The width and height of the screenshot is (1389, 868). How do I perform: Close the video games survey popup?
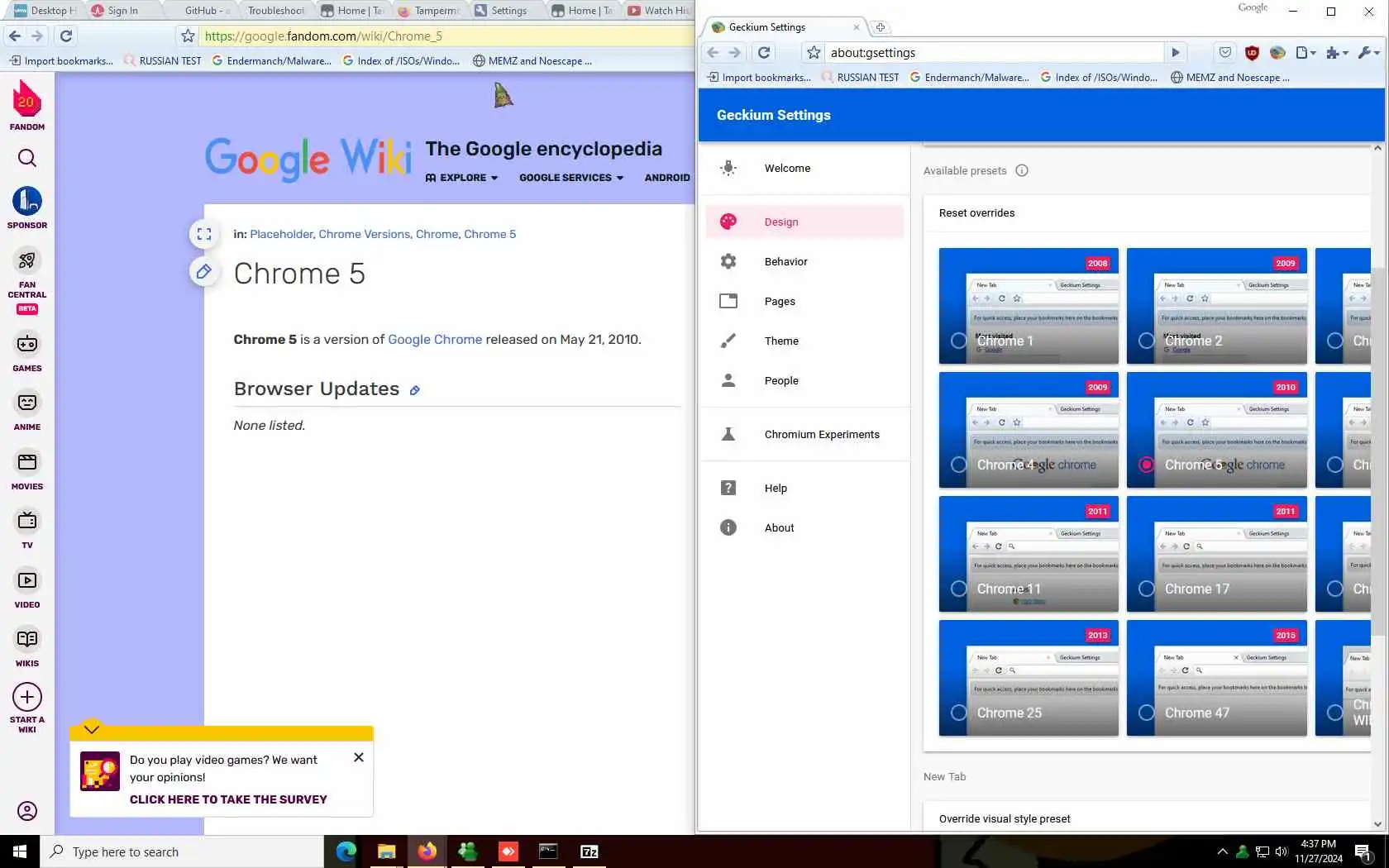pos(359,757)
